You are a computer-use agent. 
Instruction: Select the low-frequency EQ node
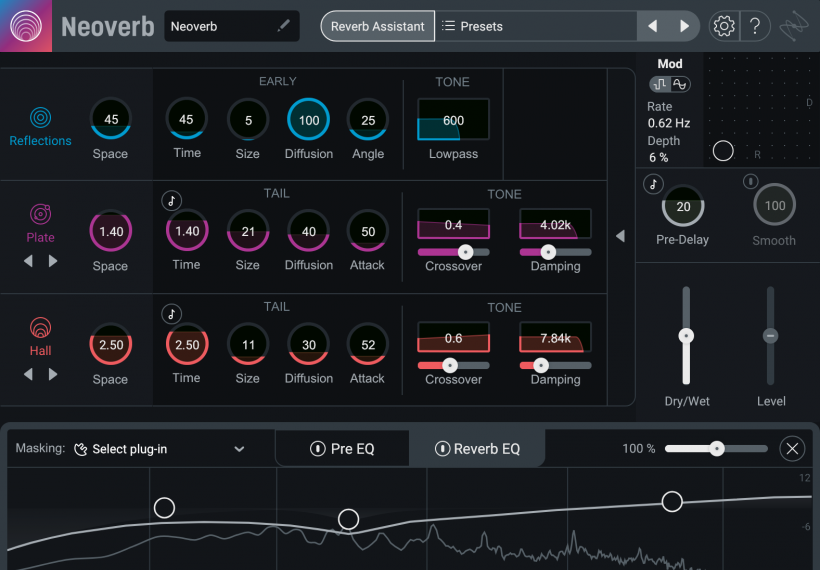(164, 507)
